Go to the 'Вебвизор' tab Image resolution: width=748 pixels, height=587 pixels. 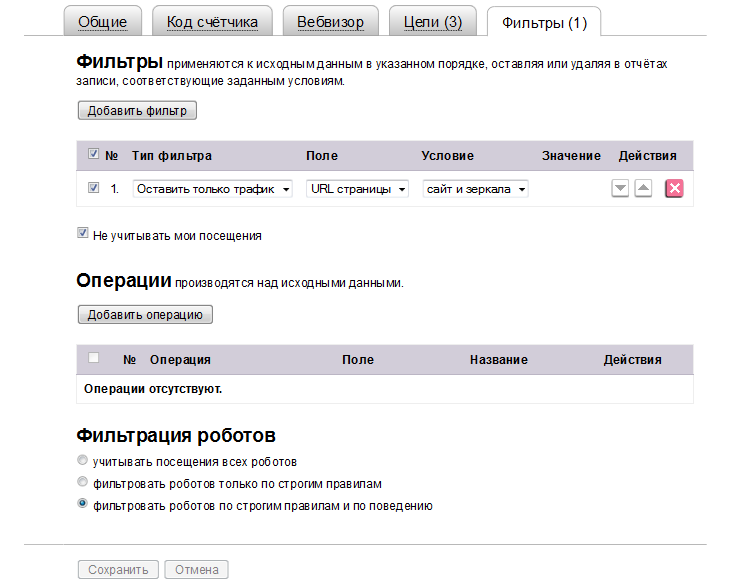tap(329, 21)
